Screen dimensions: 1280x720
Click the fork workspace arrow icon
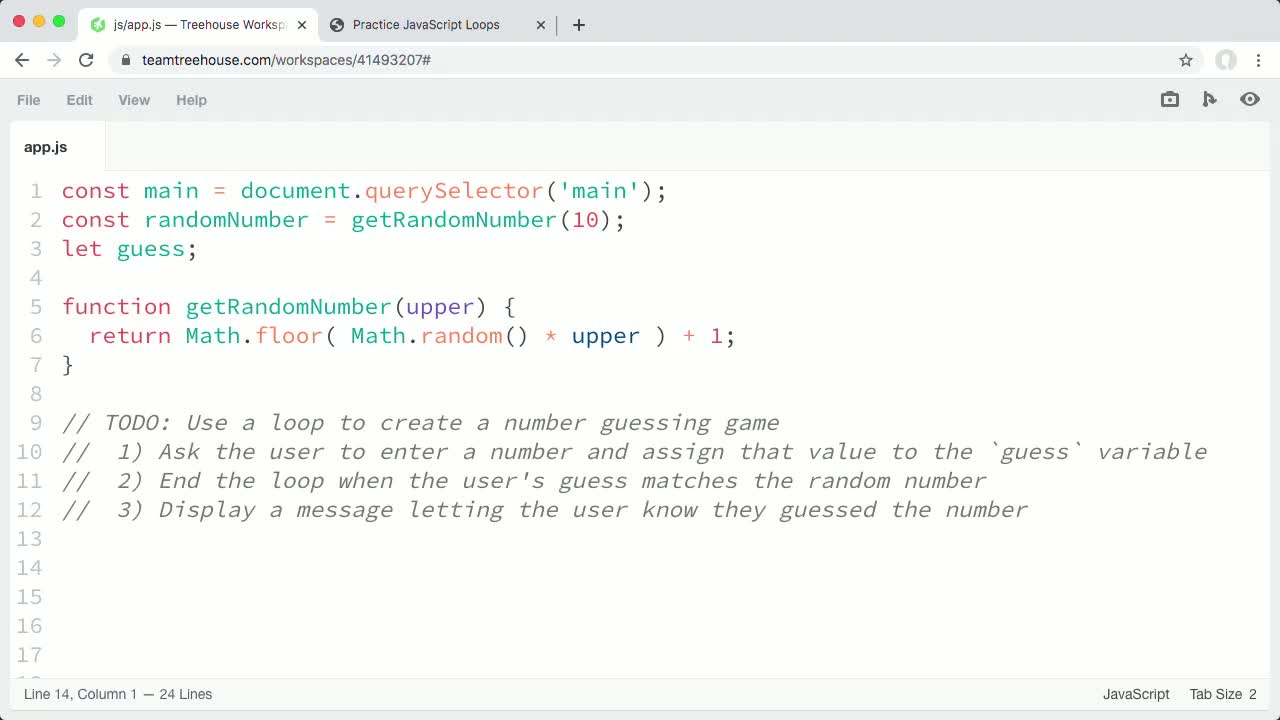(1209, 99)
